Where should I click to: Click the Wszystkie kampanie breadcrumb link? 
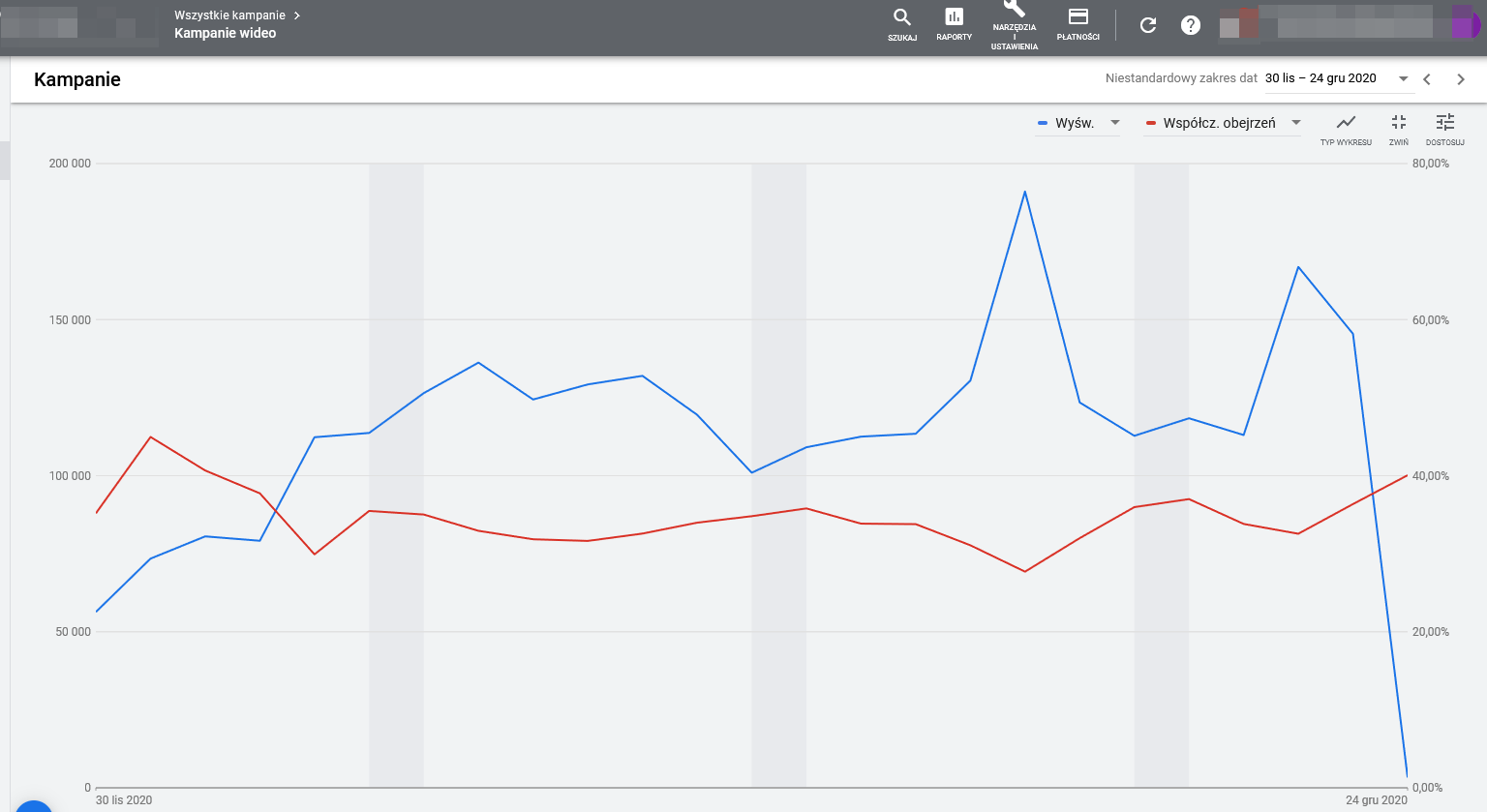click(229, 15)
